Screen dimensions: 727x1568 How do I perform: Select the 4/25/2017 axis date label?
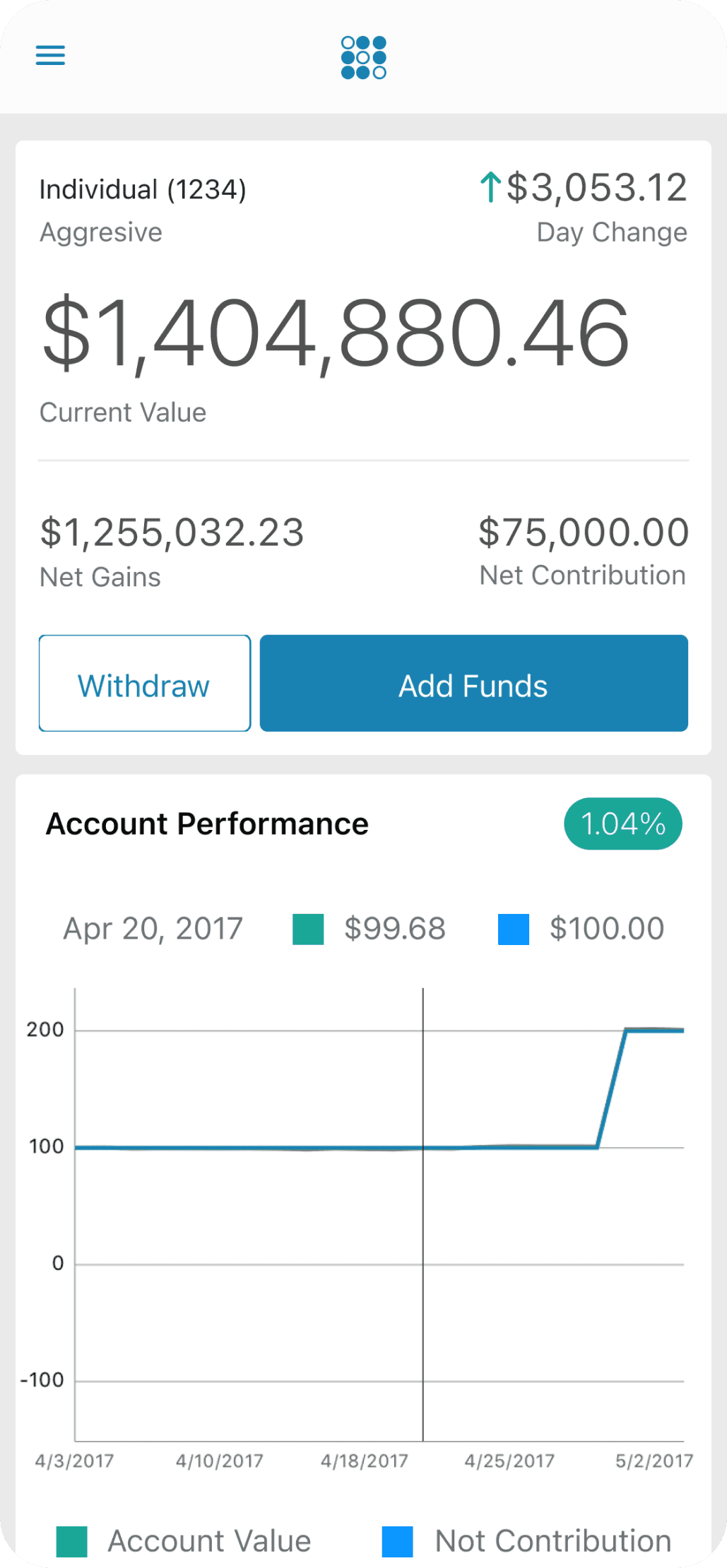click(509, 1461)
